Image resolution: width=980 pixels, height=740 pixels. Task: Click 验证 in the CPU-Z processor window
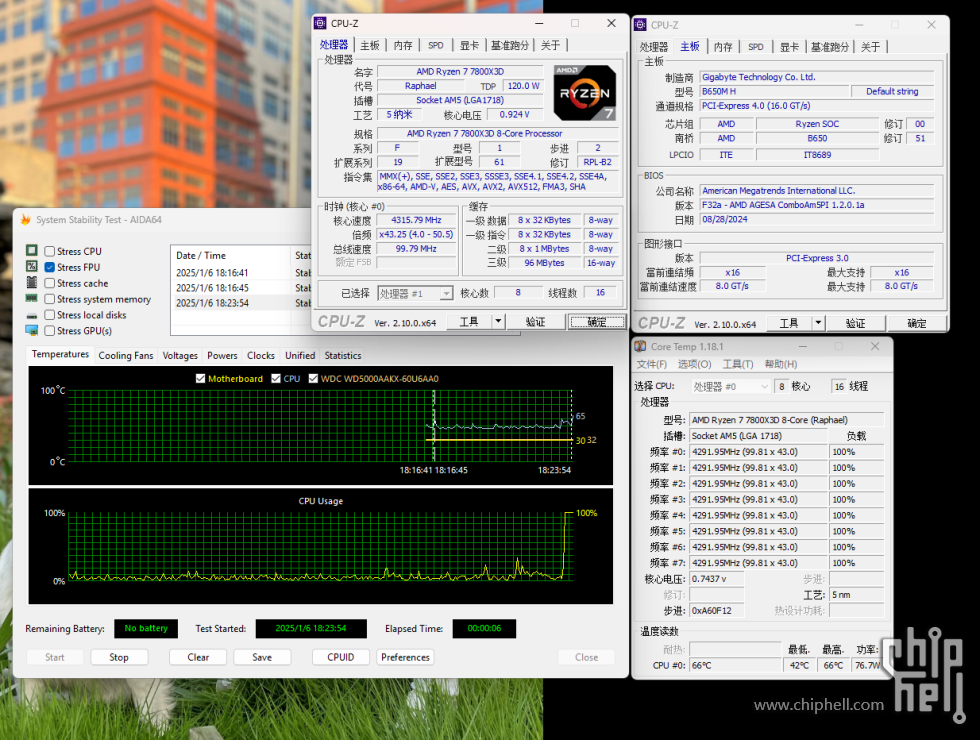pyautogui.click(x=535, y=321)
